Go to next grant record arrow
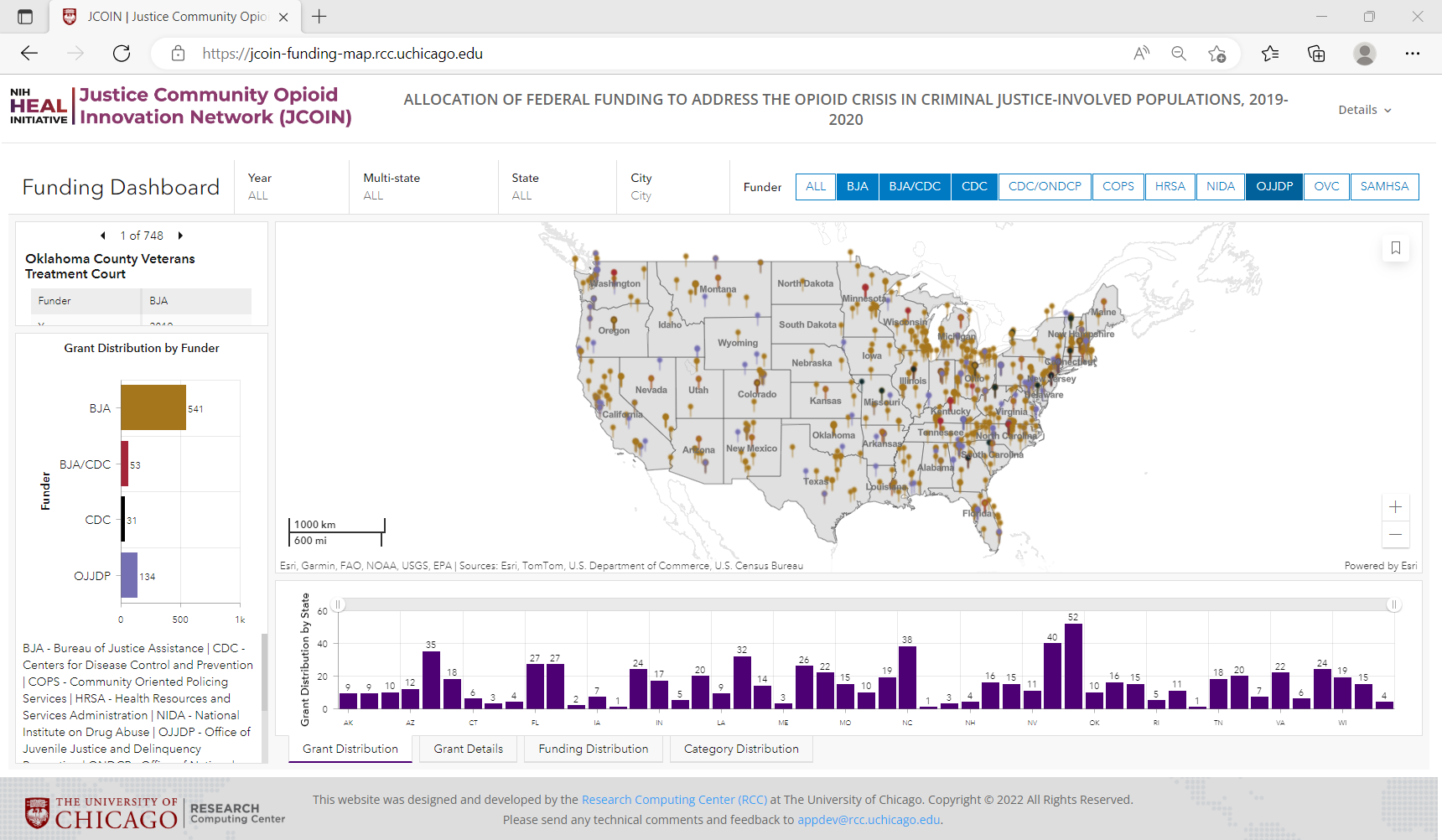Viewport: 1442px width, 840px height. (180, 236)
